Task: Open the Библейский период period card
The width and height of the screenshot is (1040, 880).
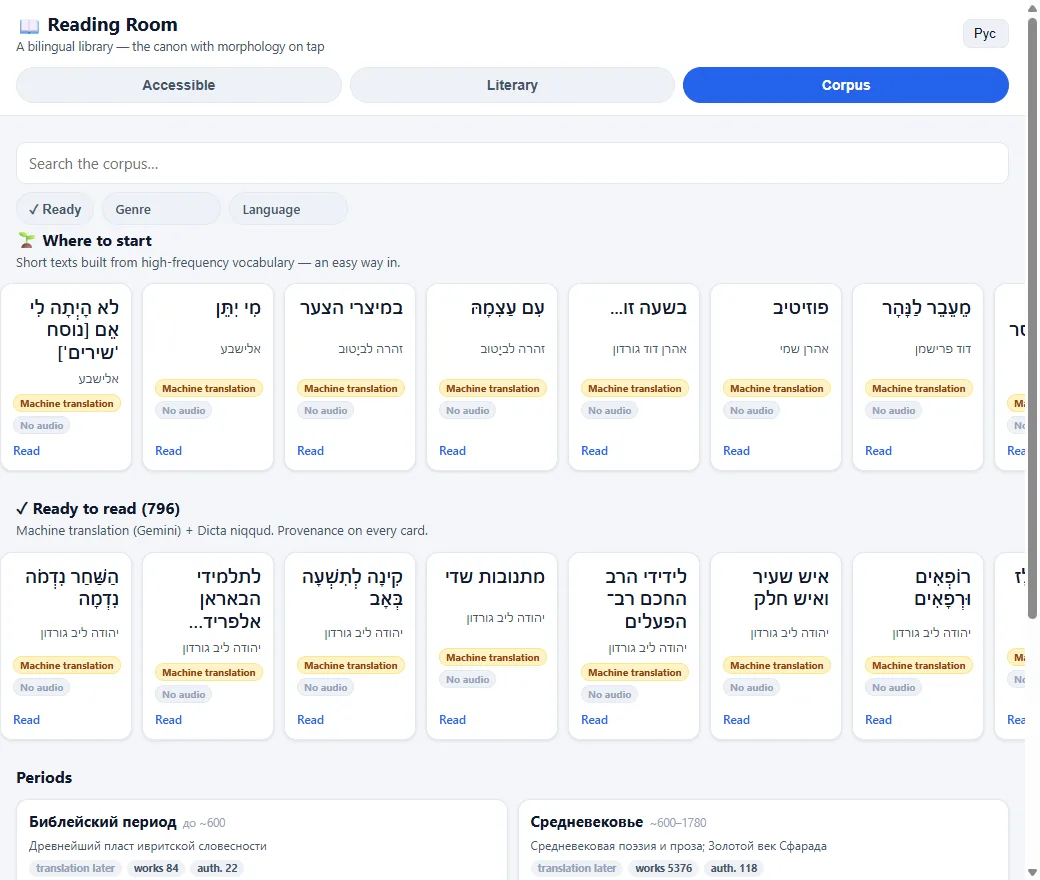Action: [x=261, y=841]
